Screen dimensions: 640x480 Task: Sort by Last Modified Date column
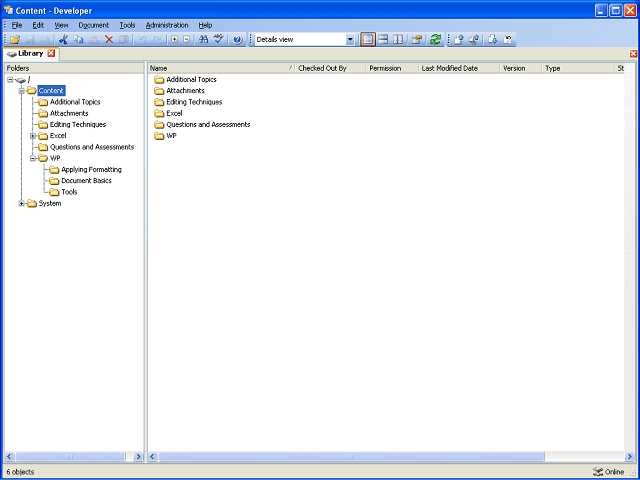[459, 68]
